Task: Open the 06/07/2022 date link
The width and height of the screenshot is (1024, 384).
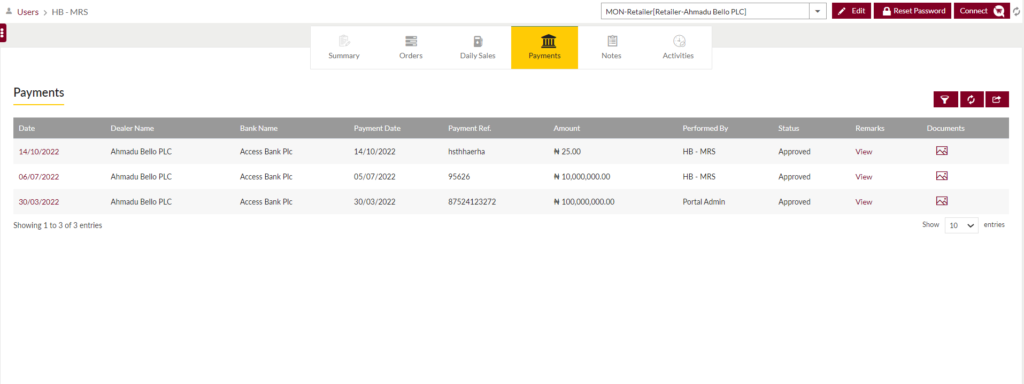Action: coord(39,176)
